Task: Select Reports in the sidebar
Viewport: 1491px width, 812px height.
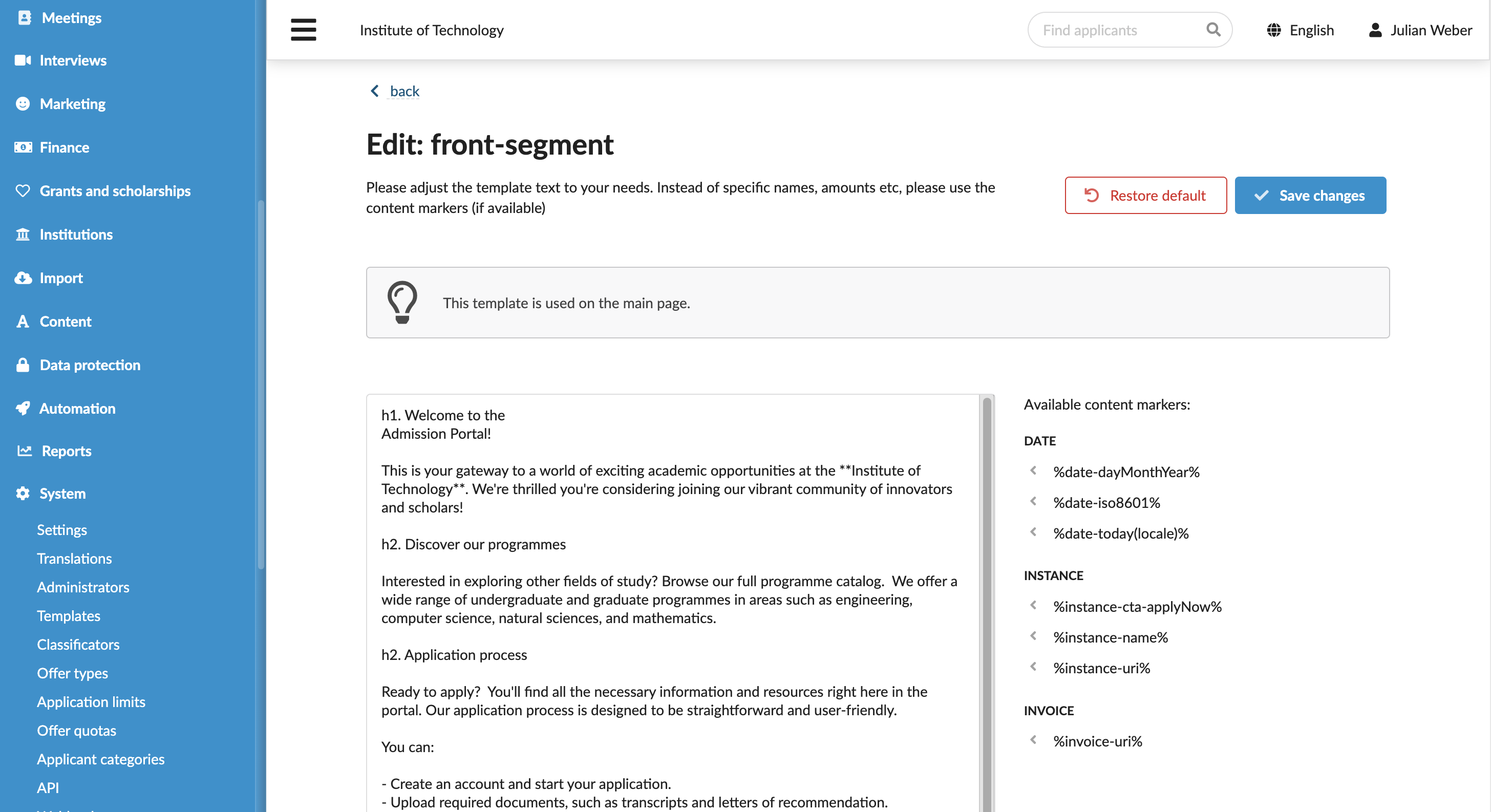Action: click(x=67, y=451)
